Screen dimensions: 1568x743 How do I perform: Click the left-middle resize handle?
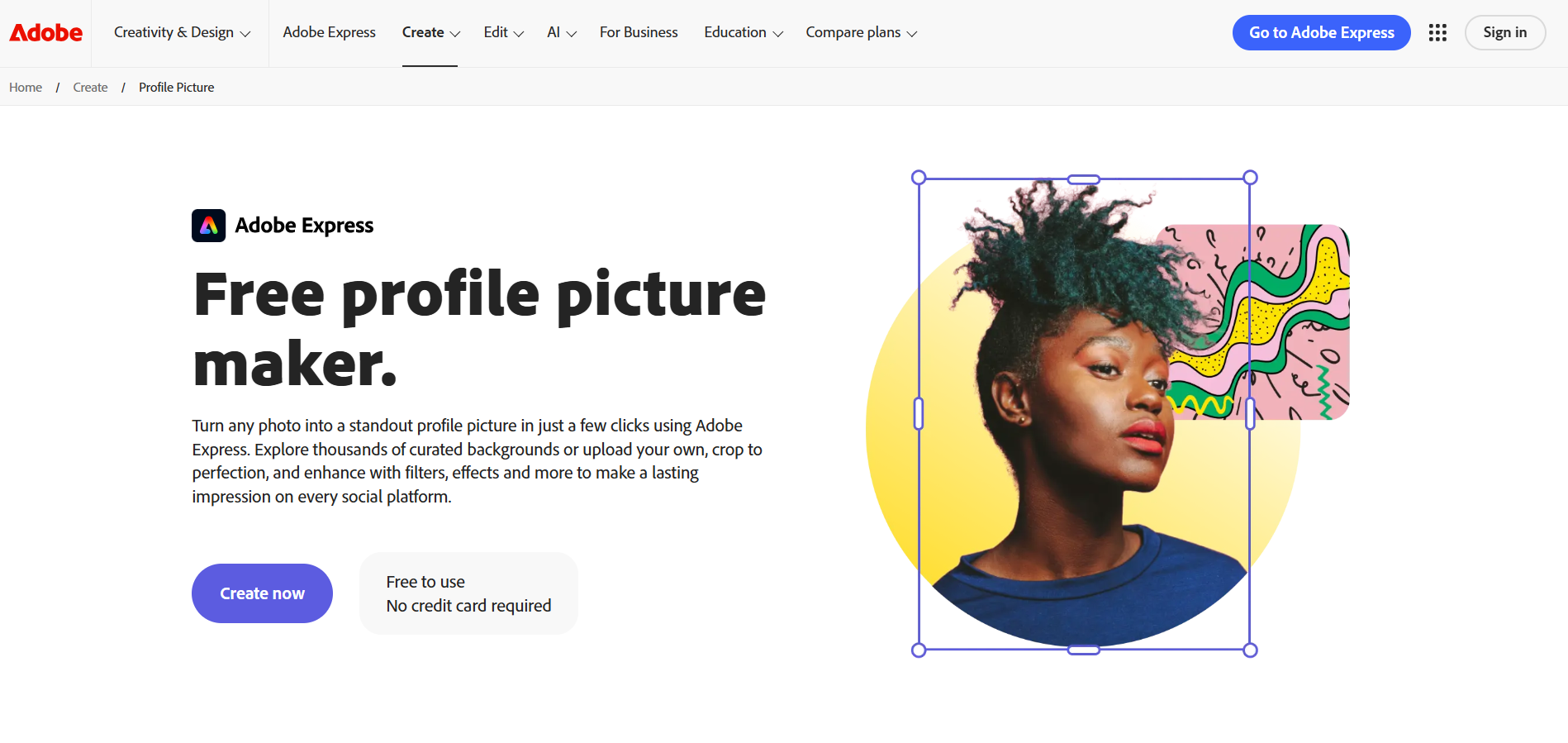pos(919,413)
